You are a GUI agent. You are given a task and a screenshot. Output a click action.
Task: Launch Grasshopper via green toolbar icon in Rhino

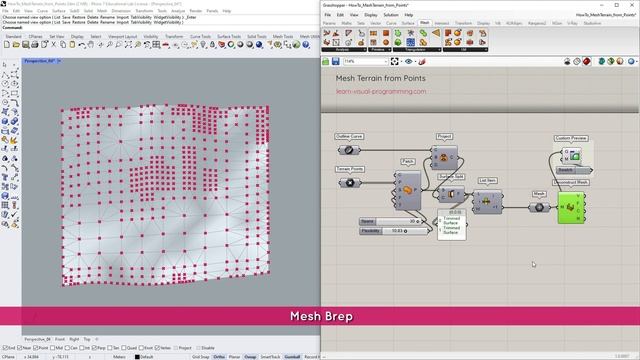coord(296,45)
